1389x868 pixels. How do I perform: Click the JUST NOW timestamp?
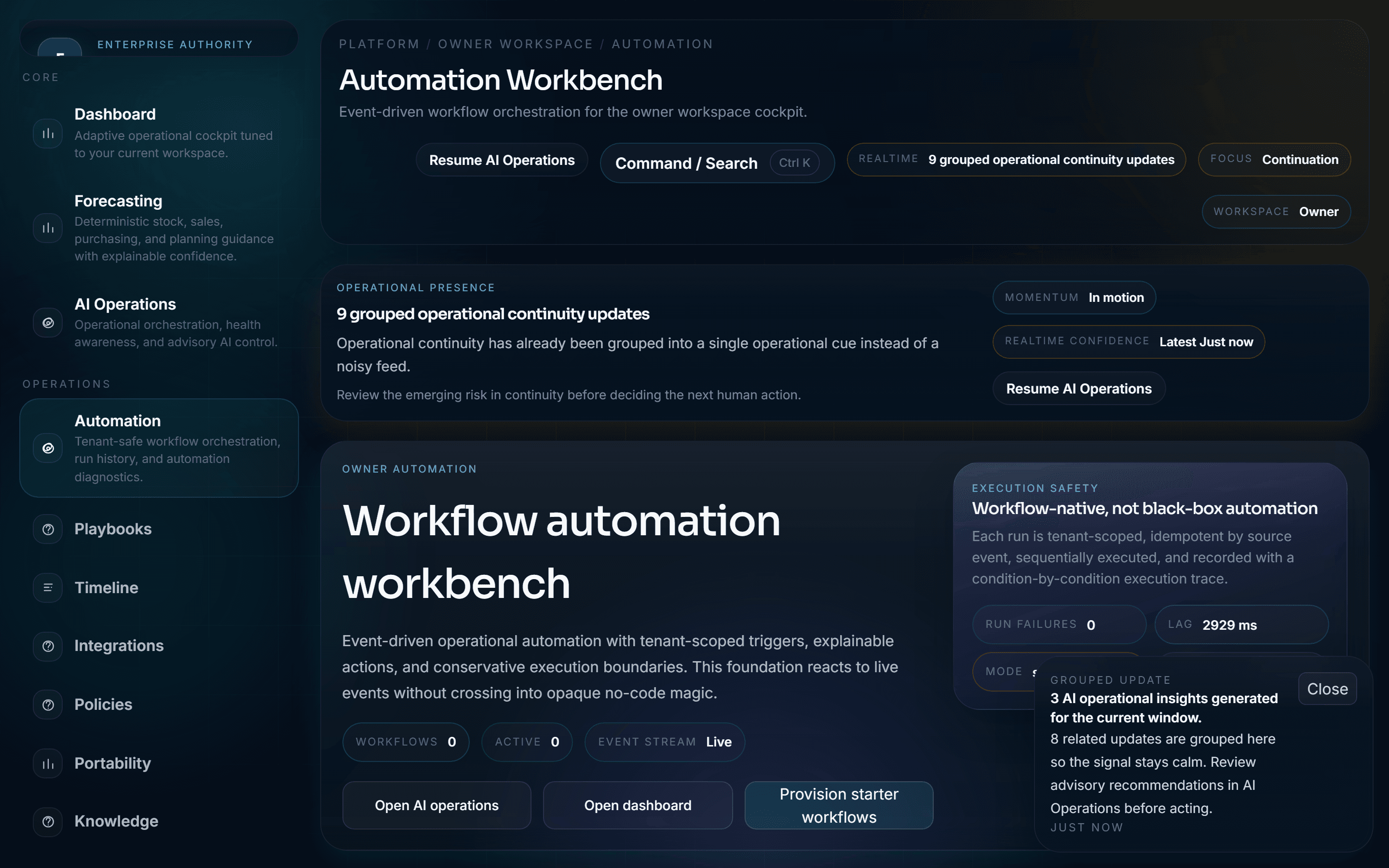click(1087, 827)
